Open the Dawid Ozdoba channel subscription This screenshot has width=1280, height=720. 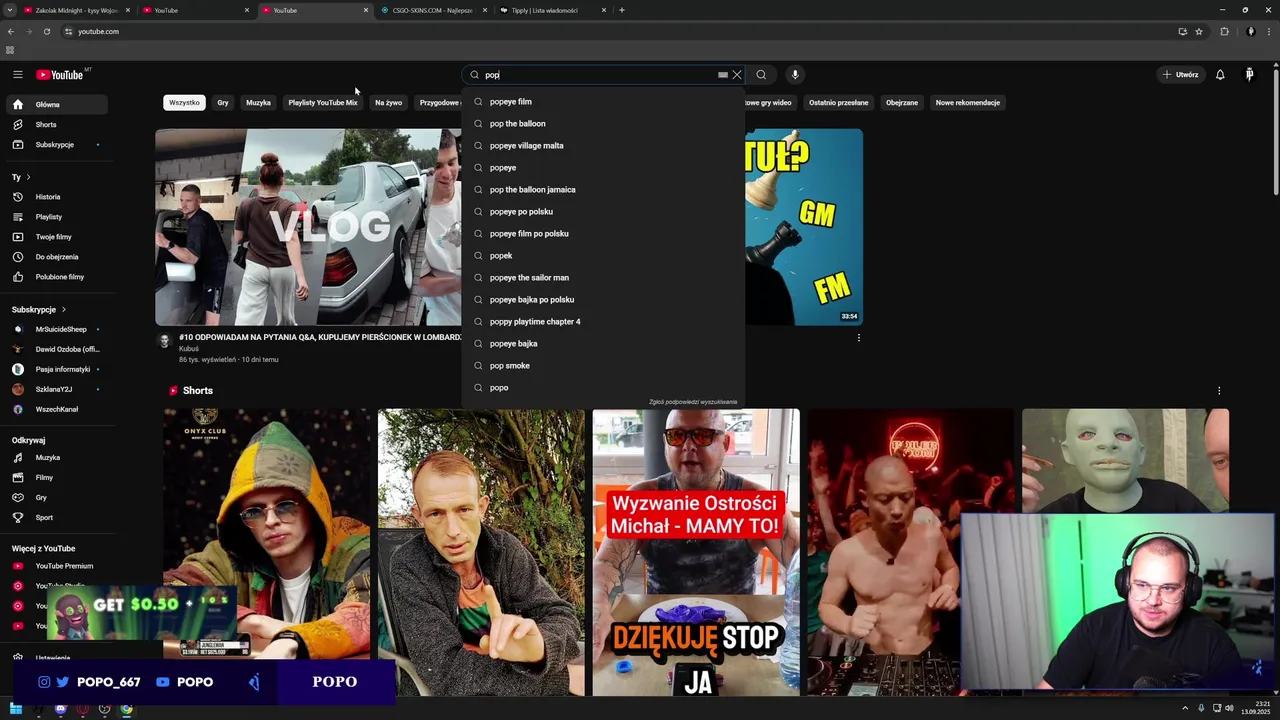(x=57, y=349)
